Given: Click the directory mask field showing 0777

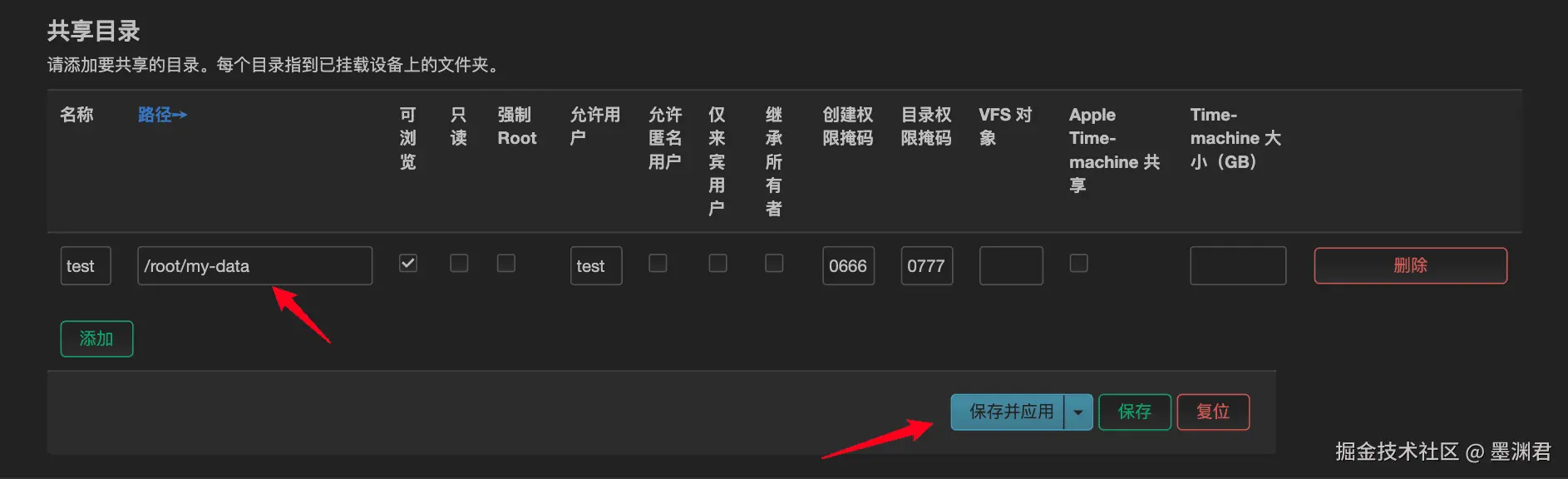Looking at the screenshot, I should click(927, 266).
